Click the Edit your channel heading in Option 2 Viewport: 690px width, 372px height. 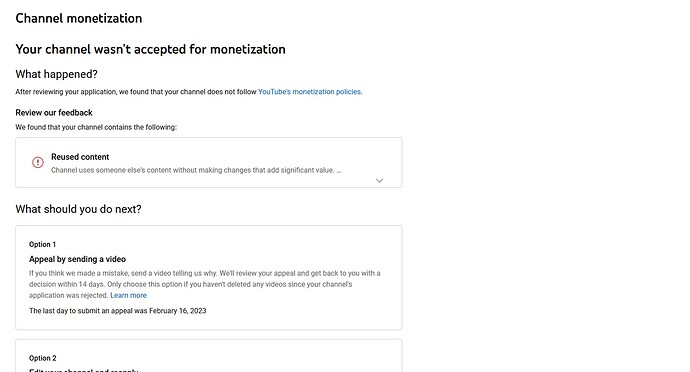coord(84,370)
